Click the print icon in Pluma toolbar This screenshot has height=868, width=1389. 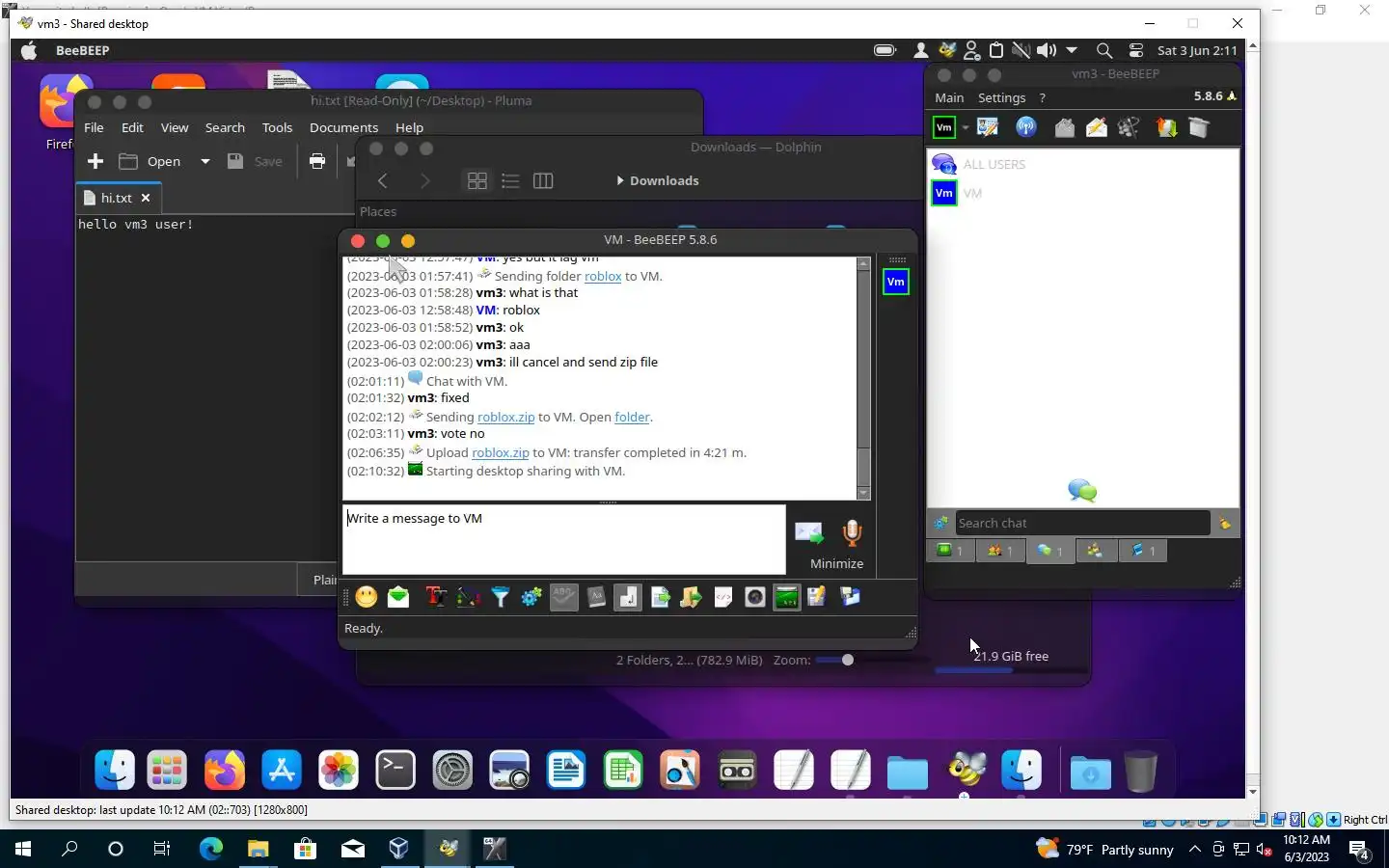317,161
